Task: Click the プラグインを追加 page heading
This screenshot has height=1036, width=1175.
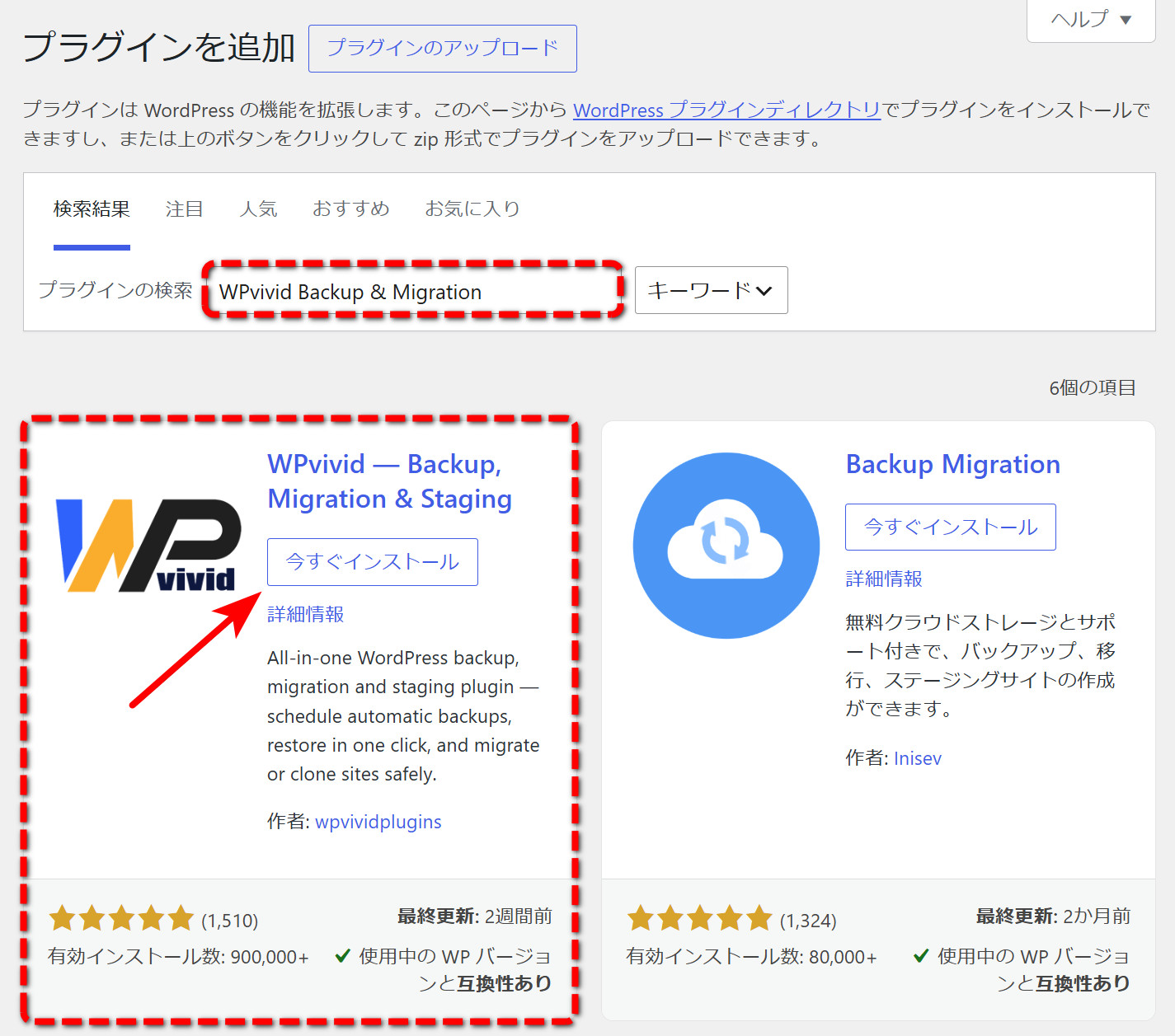Action: click(159, 47)
